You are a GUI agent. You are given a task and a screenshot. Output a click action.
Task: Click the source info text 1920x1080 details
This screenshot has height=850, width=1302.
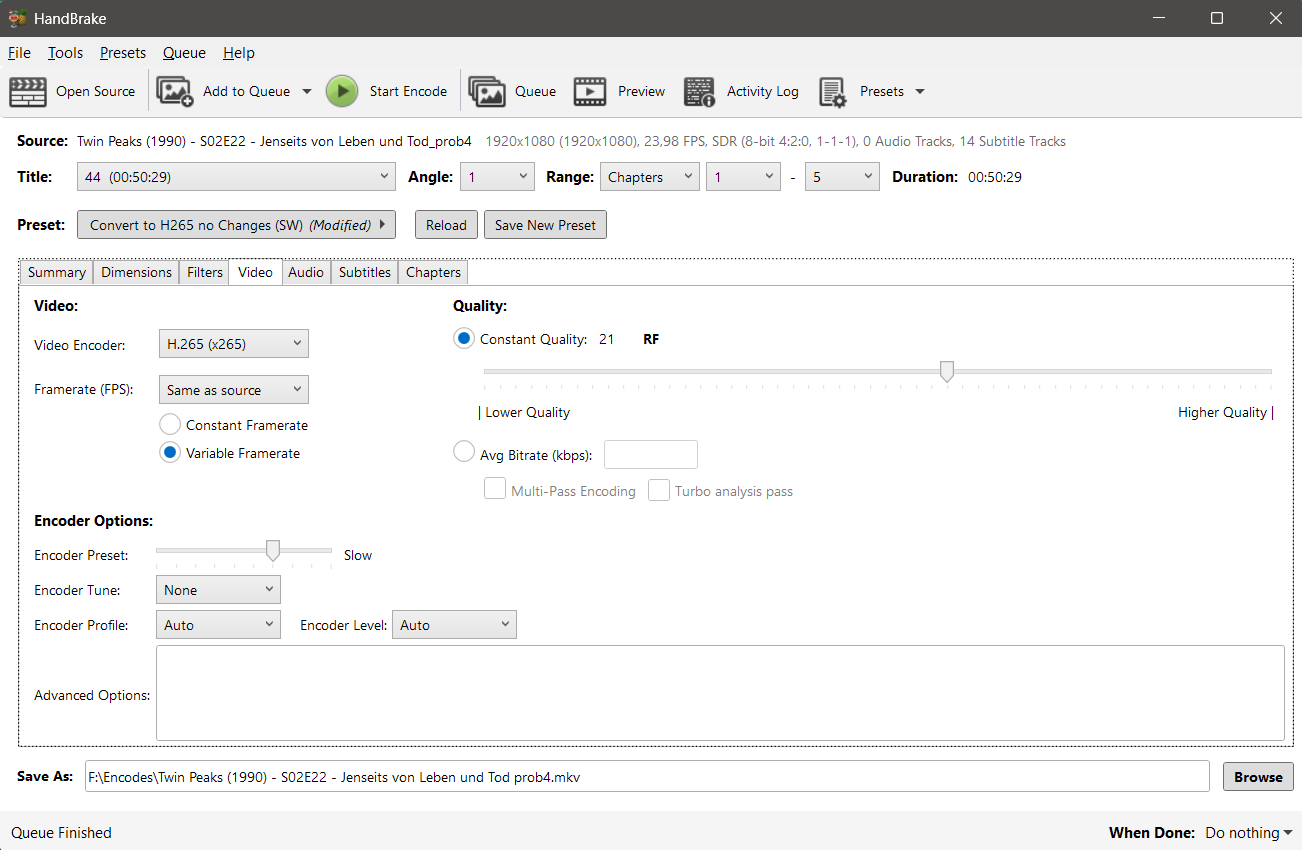776,141
